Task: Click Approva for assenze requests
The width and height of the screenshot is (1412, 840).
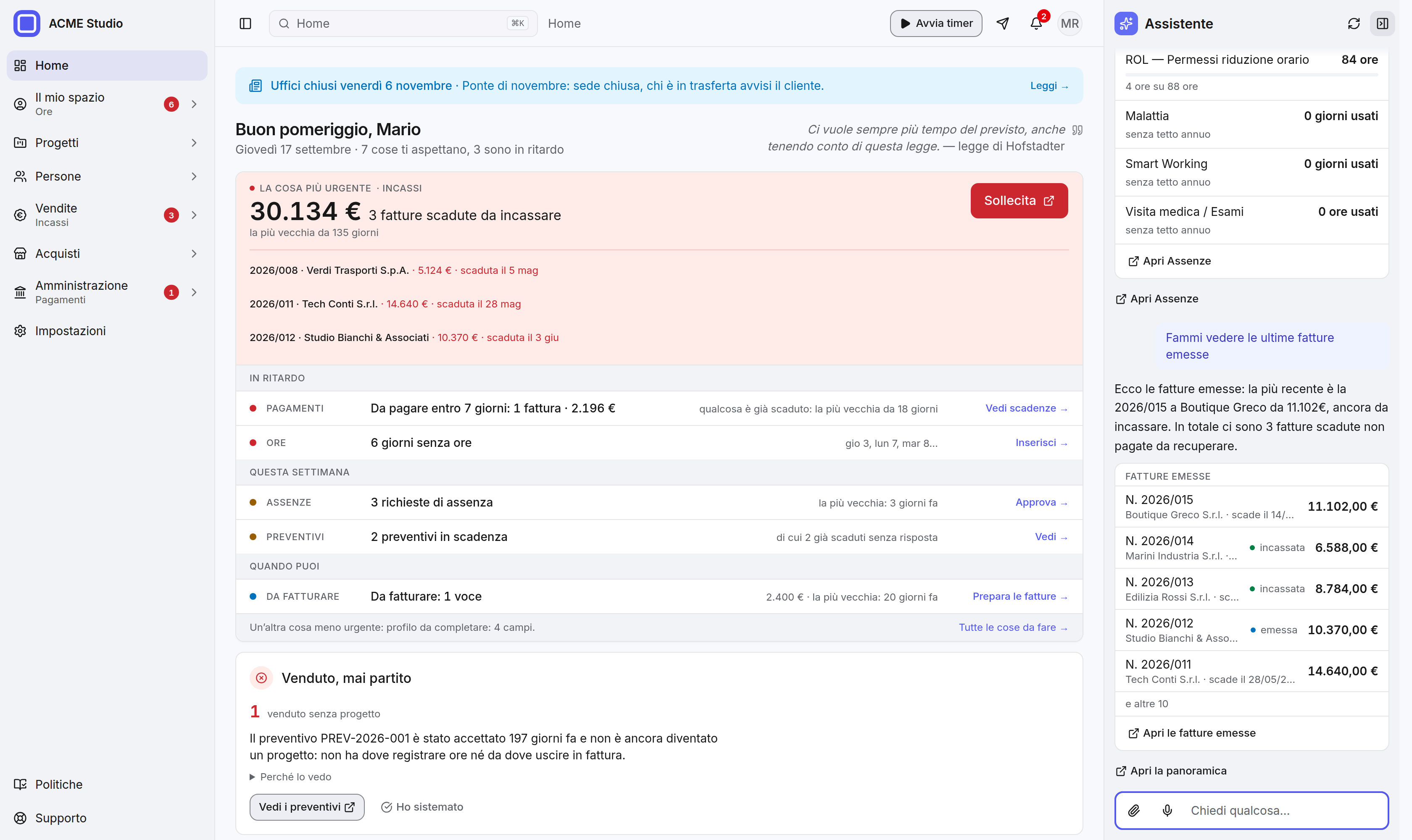Action: point(1042,502)
